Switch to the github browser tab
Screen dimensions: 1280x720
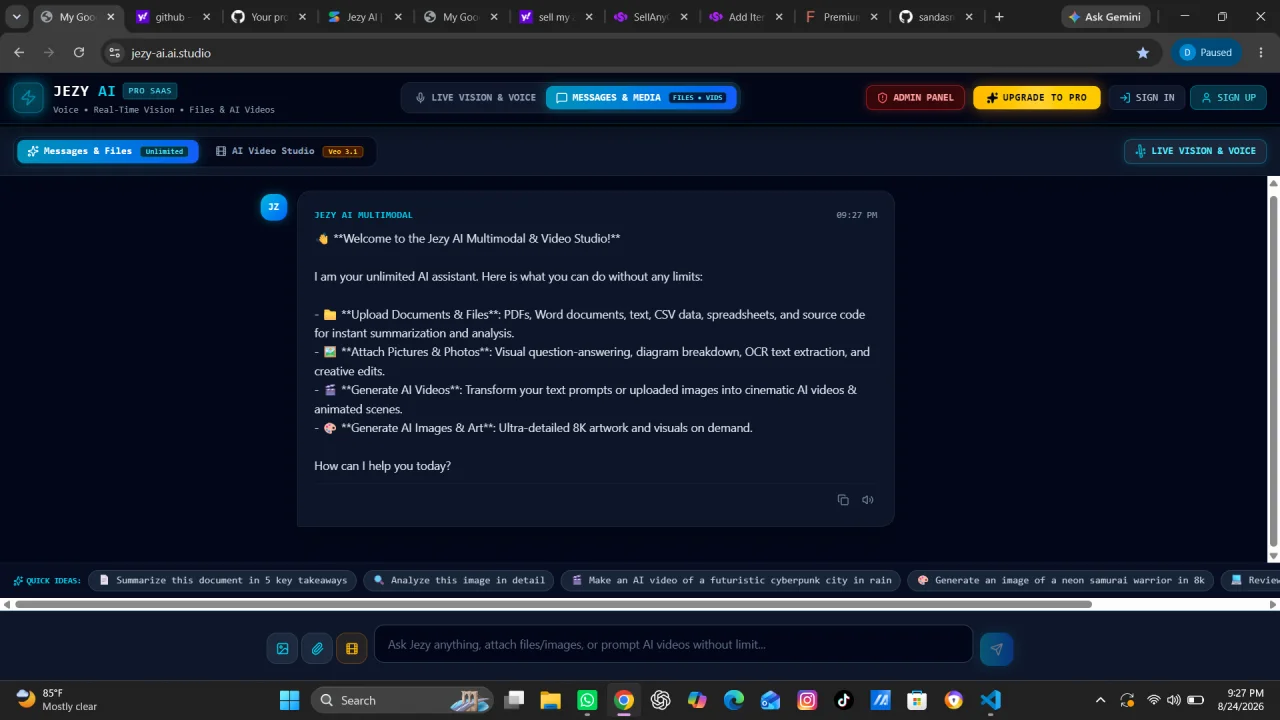[x=172, y=17]
